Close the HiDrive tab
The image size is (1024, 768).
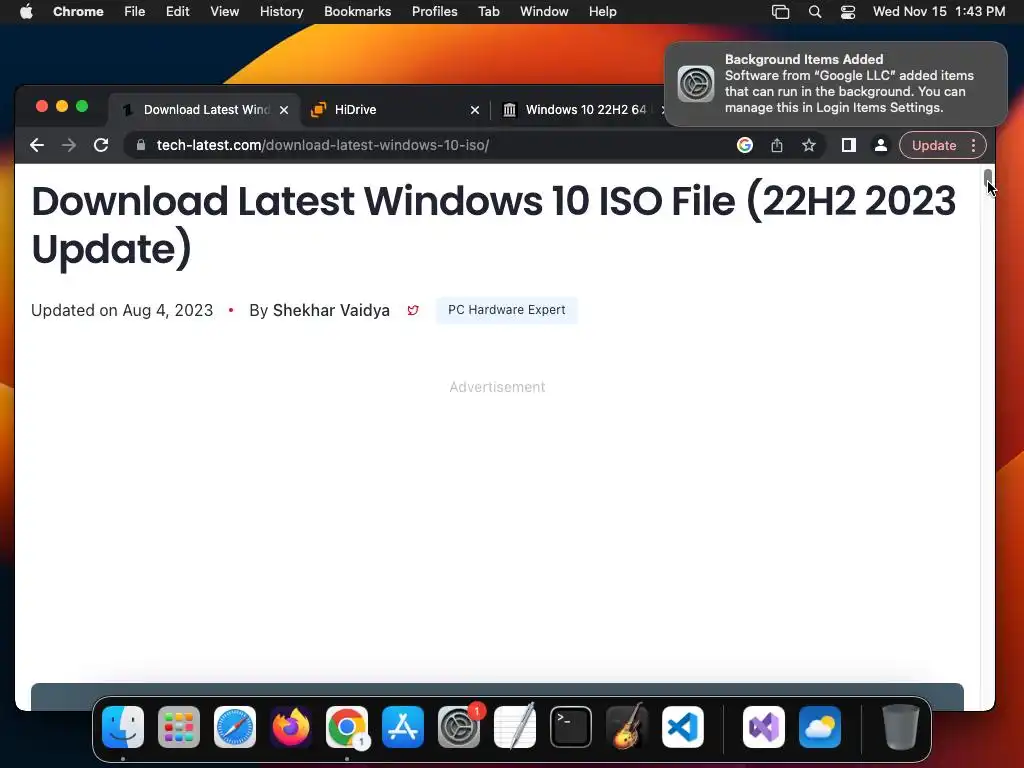tap(475, 110)
